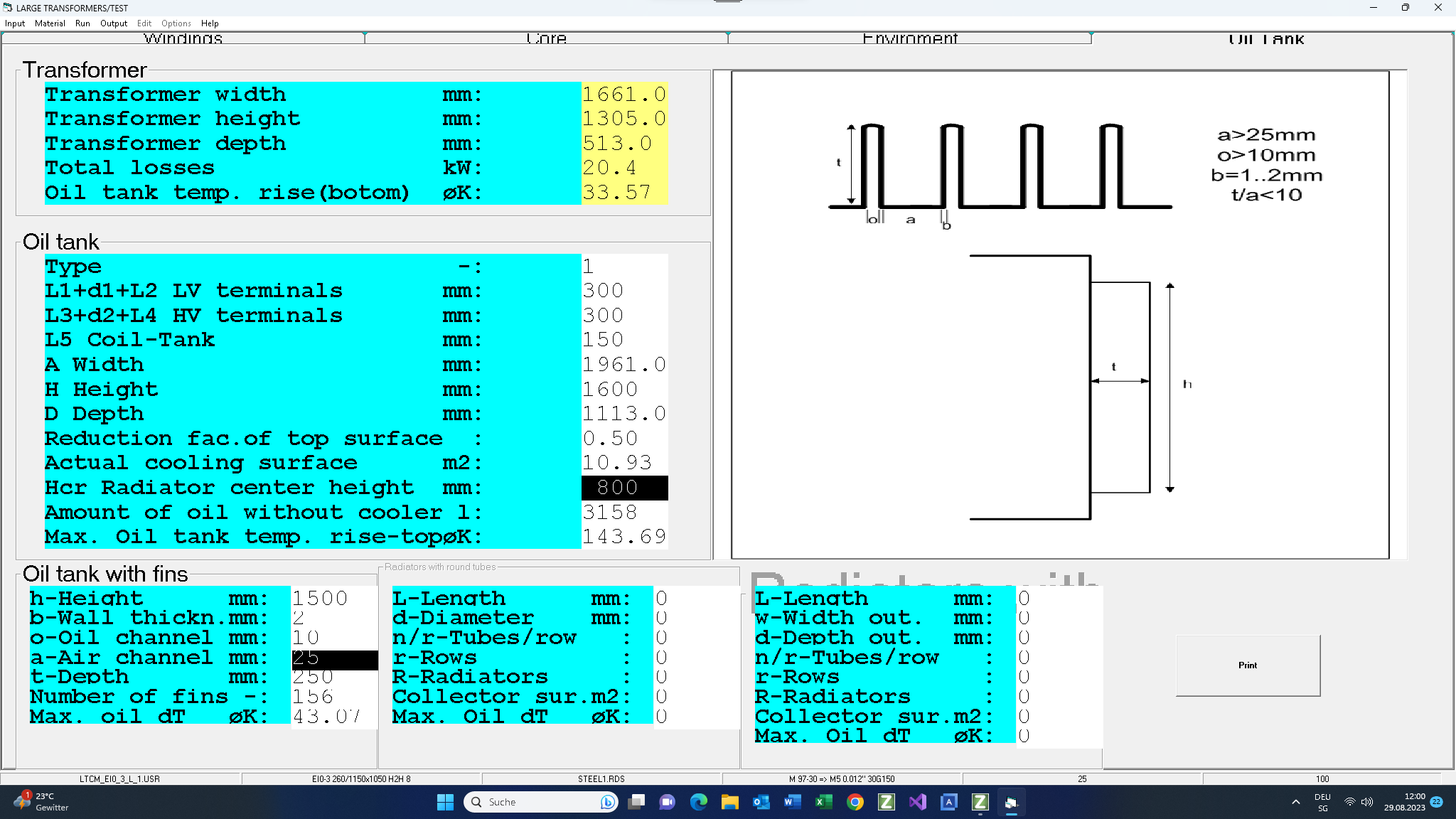Open Task View from taskbar
This screenshot has width=1456, height=819.
point(636,802)
